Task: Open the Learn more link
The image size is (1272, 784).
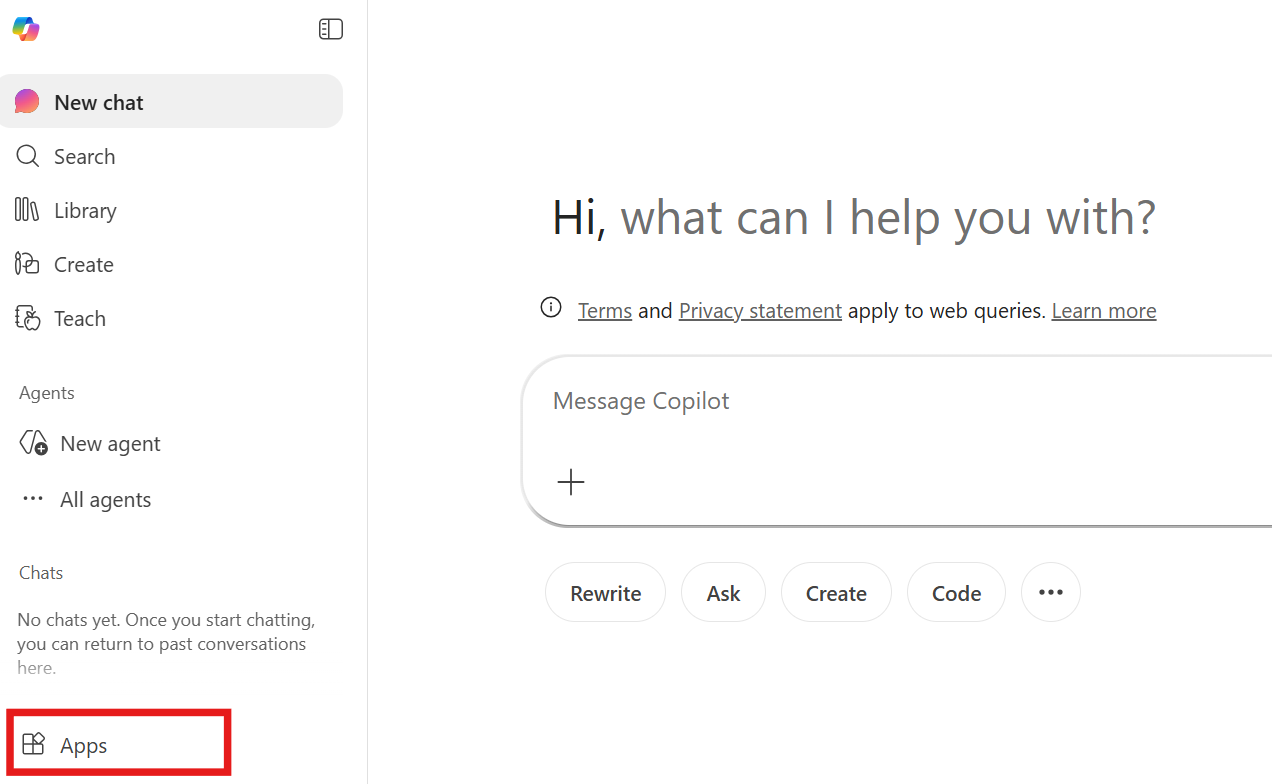Action: pos(1104,311)
